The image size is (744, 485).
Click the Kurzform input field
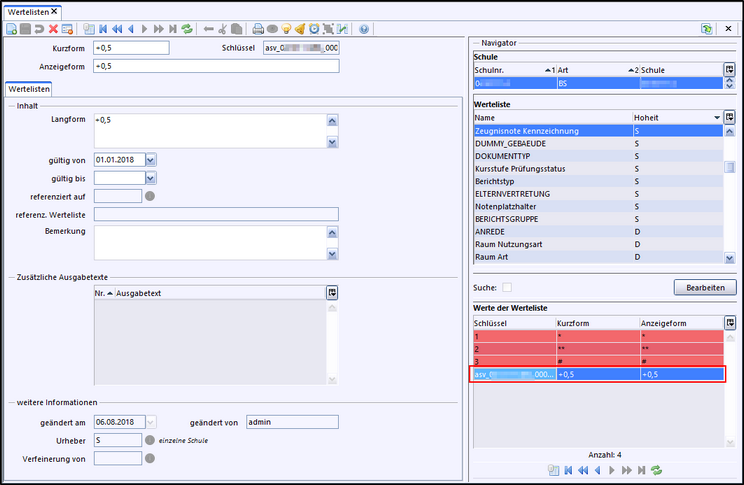point(130,48)
